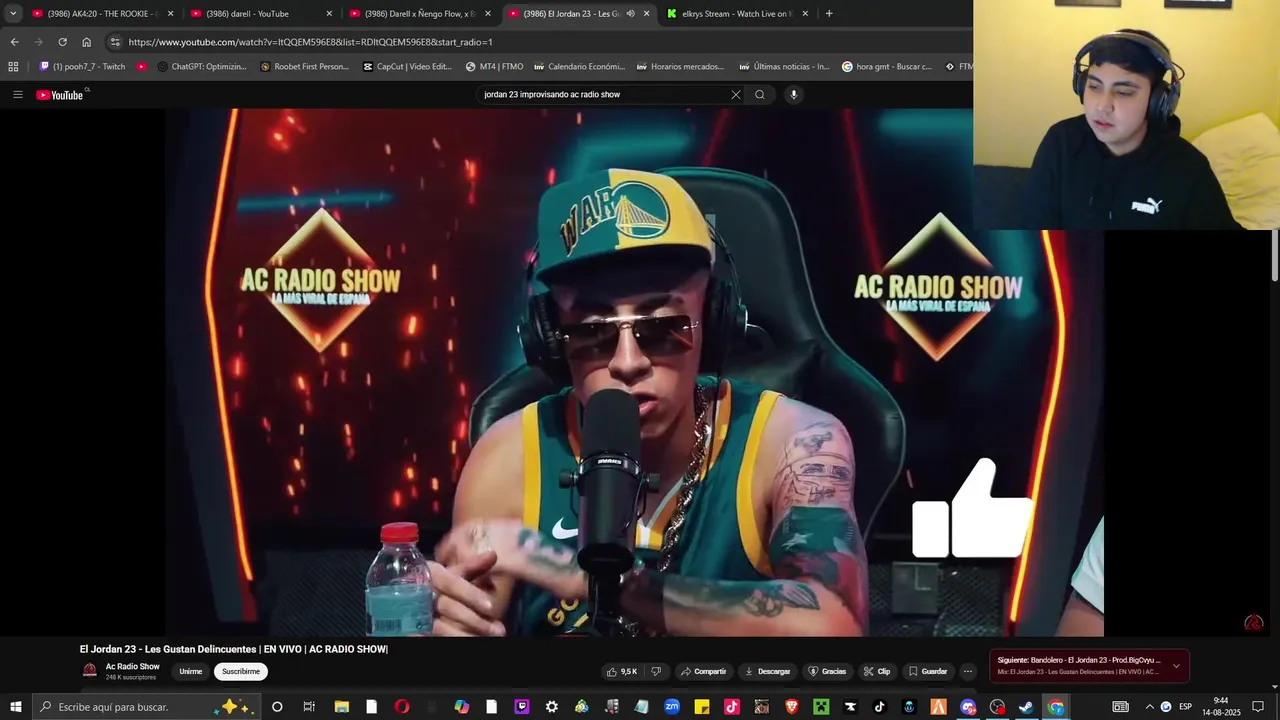Open the Windows Start menu

pos(16,707)
